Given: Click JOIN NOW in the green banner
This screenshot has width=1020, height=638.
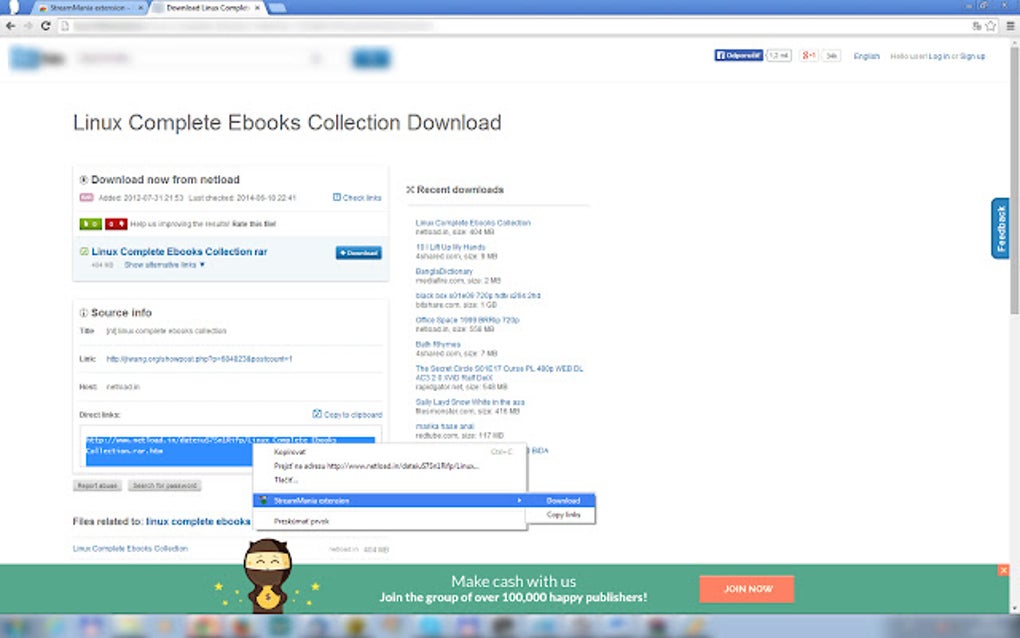Looking at the screenshot, I should point(746,589).
